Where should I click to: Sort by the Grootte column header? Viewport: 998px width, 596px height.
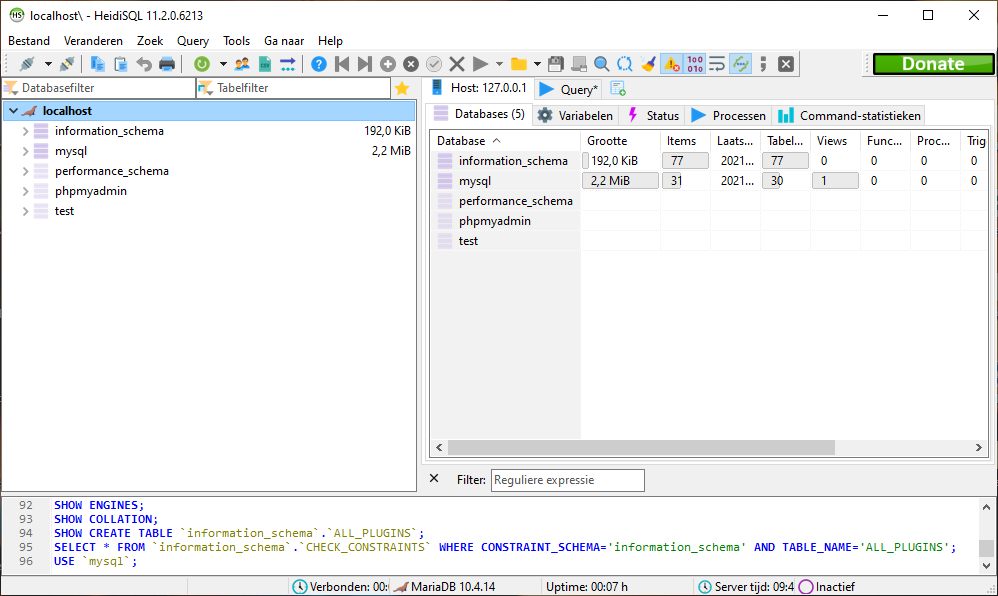tap(620, 141)
